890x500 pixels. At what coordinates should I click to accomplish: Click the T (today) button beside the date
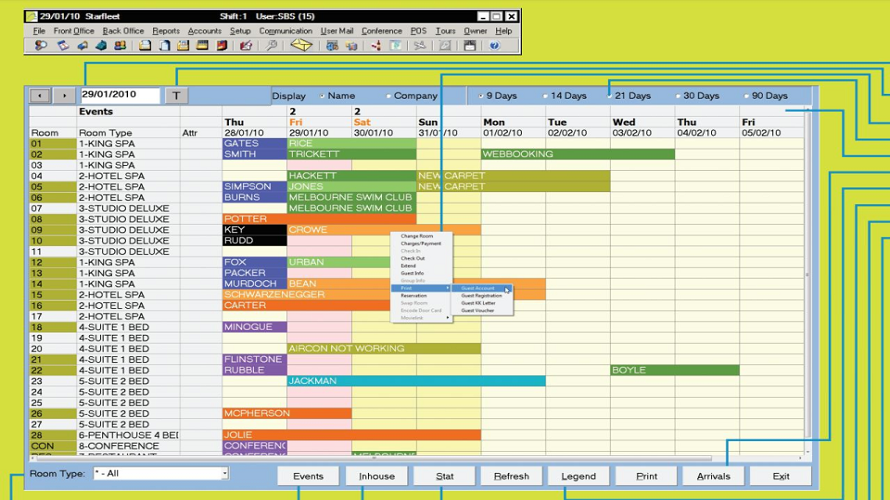(x=176, y=96)
